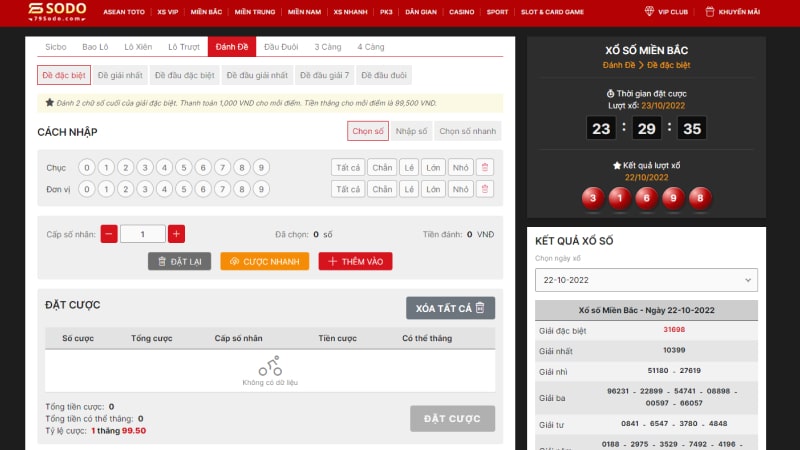The image size is (800, 450).
Task: Click the first red lottery result ball
Action: pos(593,197)
